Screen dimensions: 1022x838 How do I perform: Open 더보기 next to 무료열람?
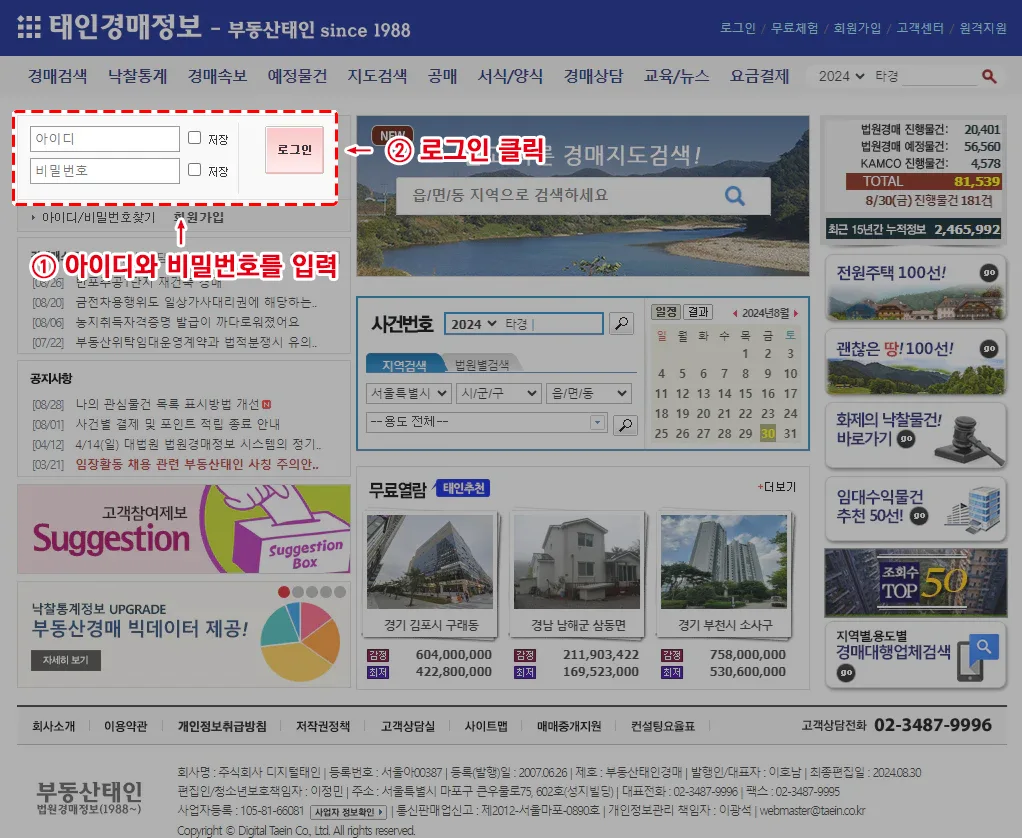777,487
